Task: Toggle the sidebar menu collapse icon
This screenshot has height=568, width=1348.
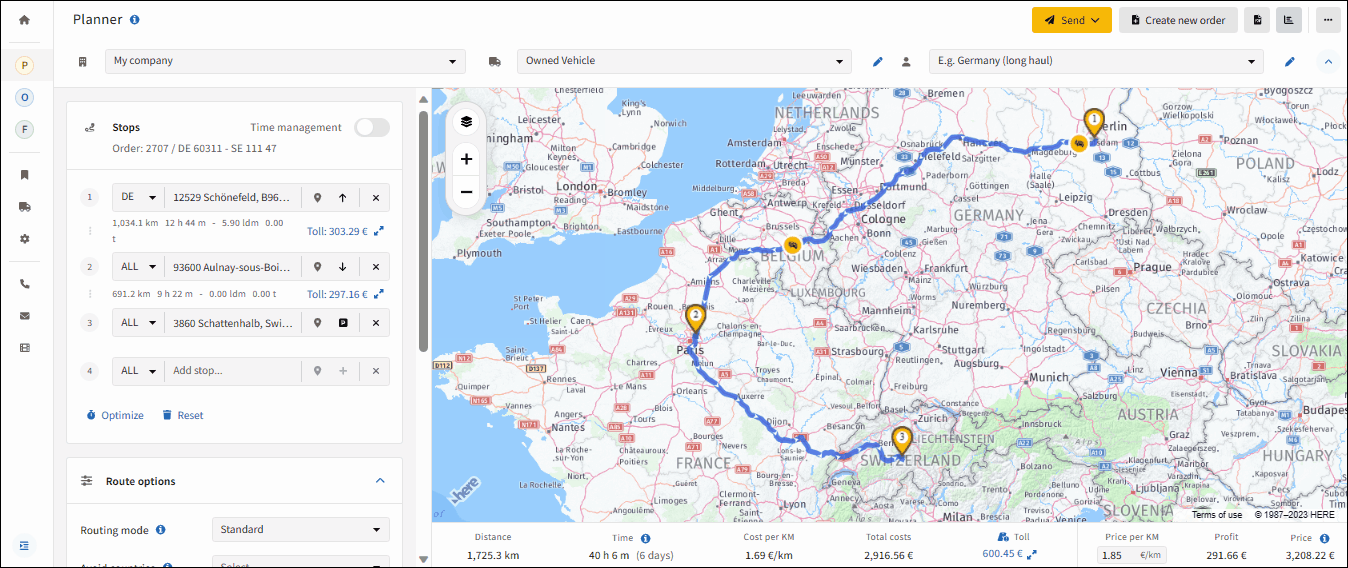Action: [25, 545]
